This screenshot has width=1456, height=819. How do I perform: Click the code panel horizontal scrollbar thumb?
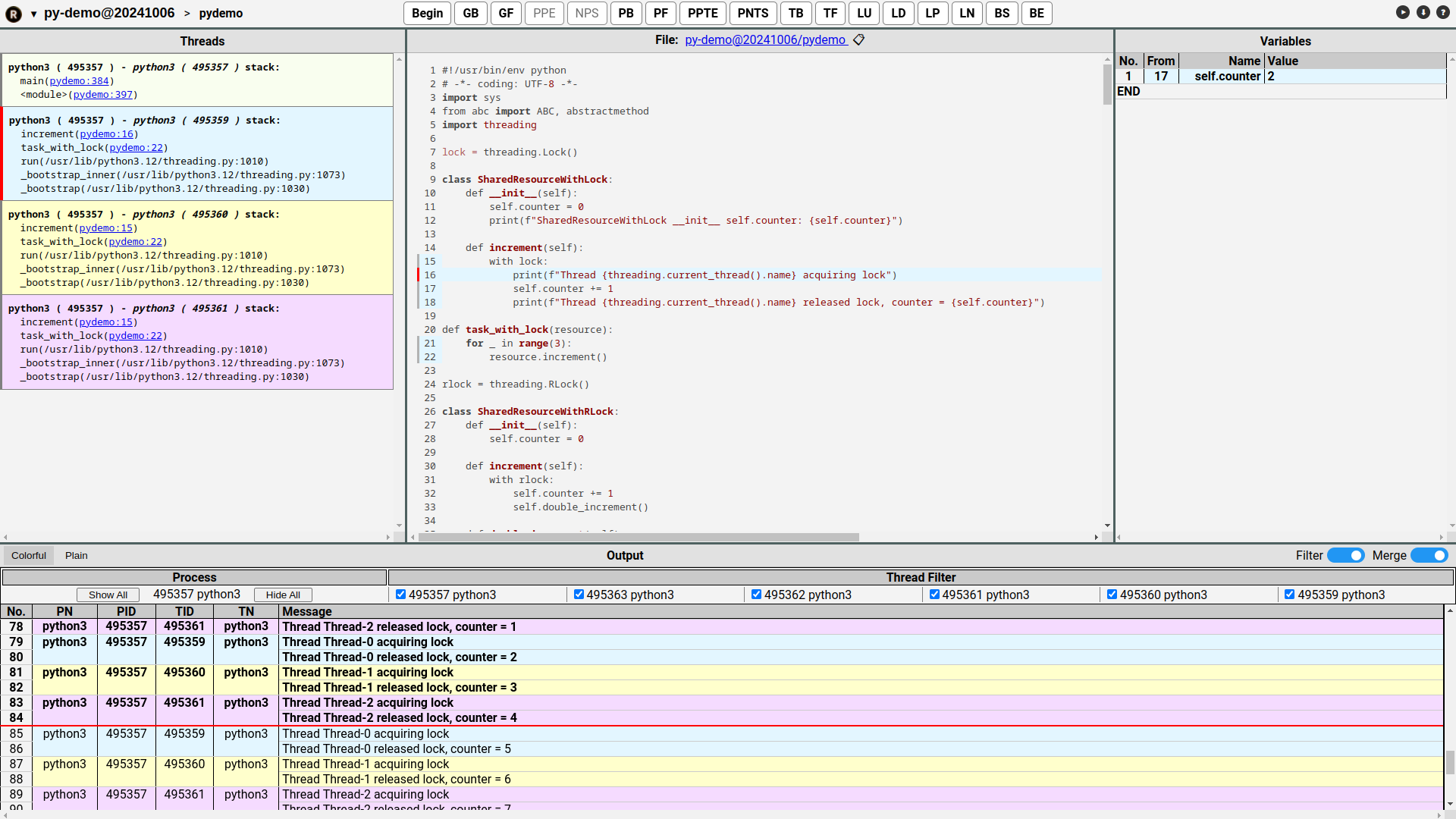tap(639, 537)
